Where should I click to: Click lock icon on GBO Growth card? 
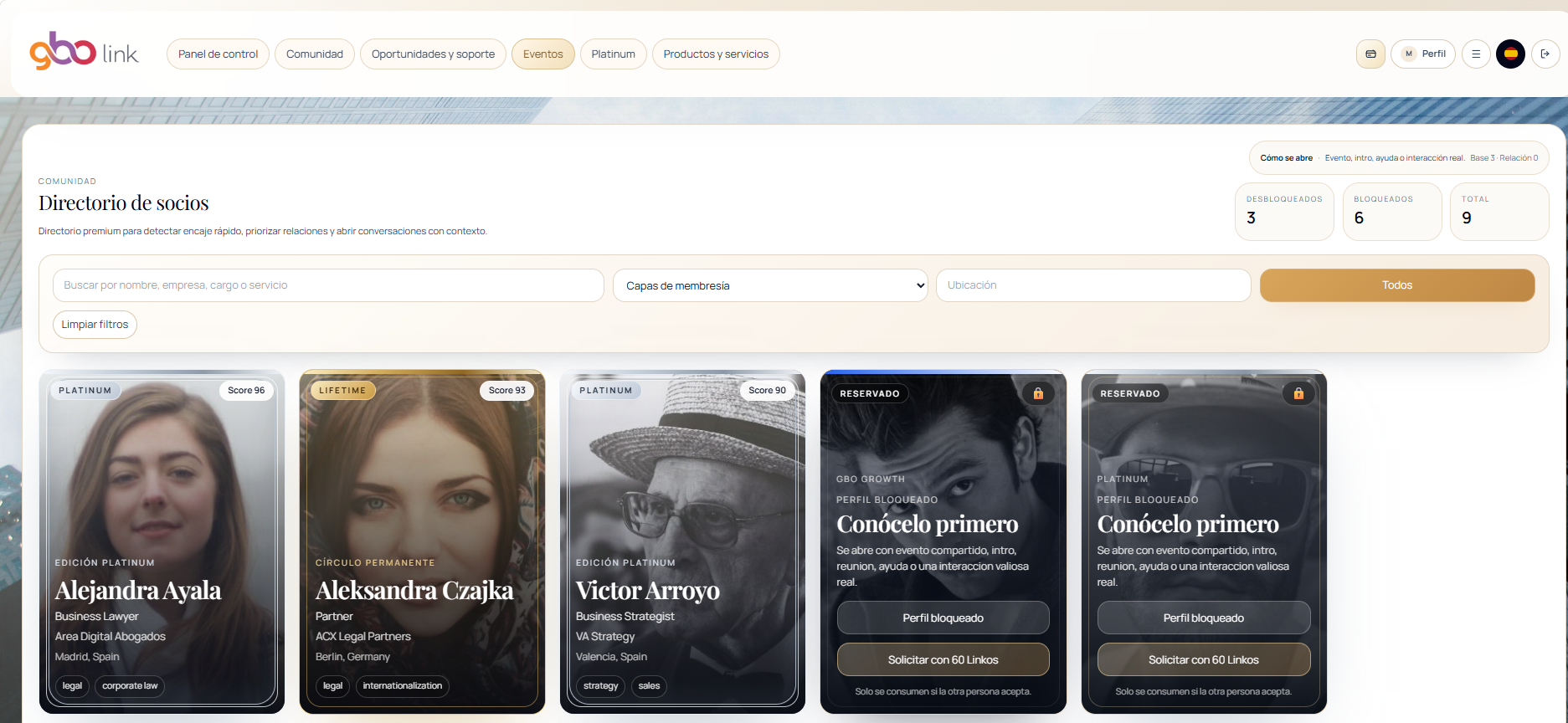coord(1038,393)
